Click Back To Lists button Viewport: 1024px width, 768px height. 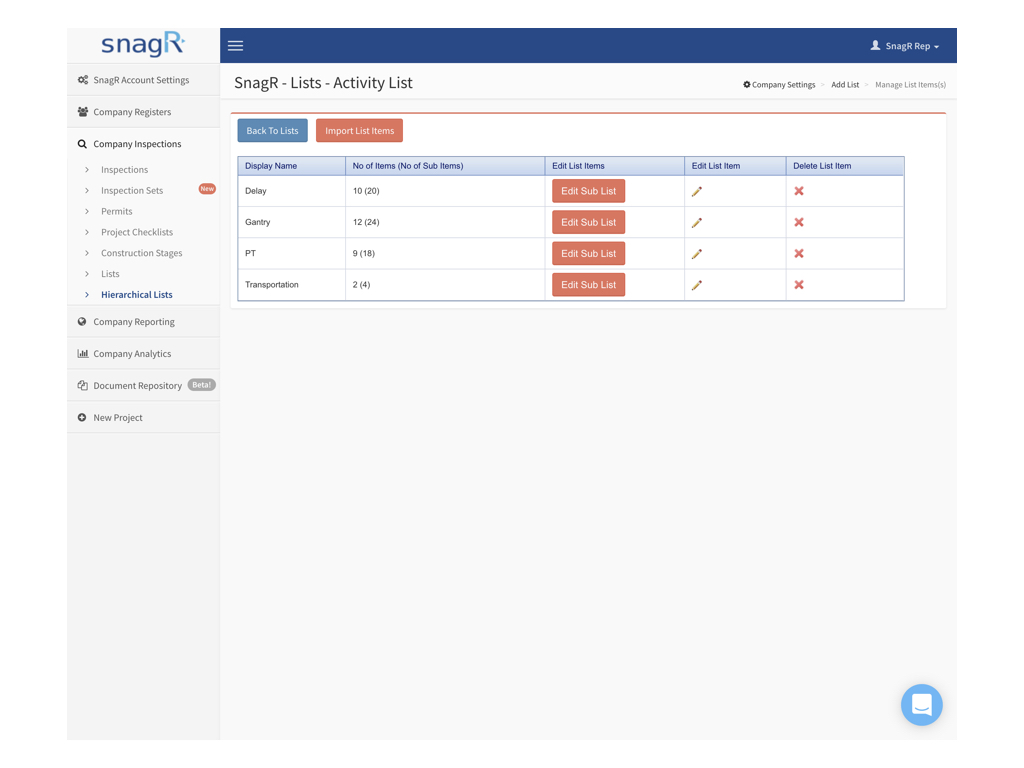click(272, 131)
